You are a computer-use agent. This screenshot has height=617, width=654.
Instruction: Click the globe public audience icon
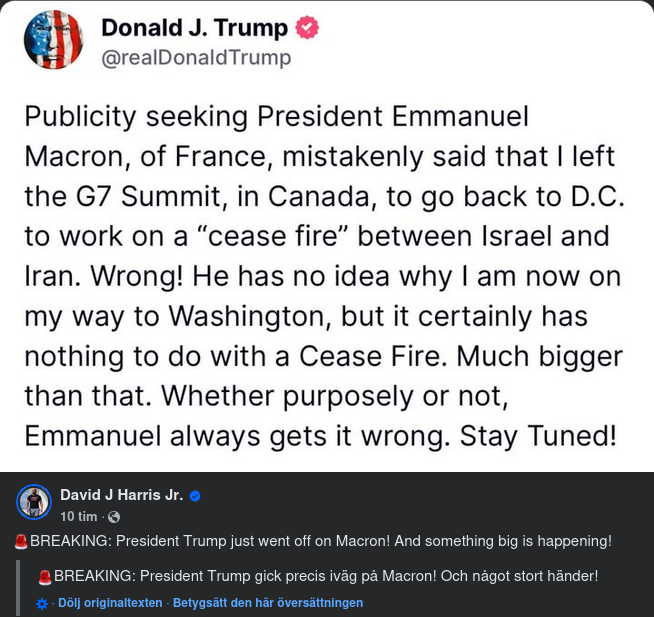click(x=114, y=517)
